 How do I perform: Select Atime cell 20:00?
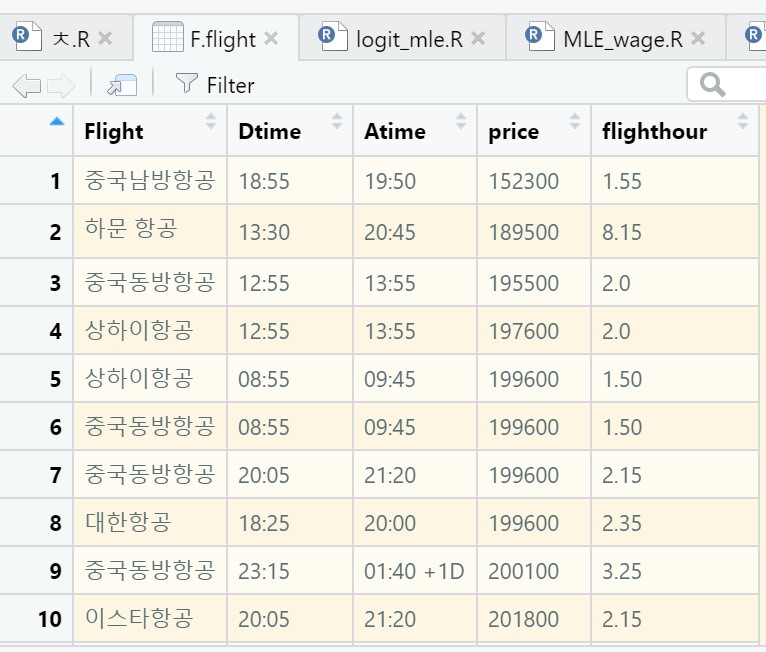415,523
